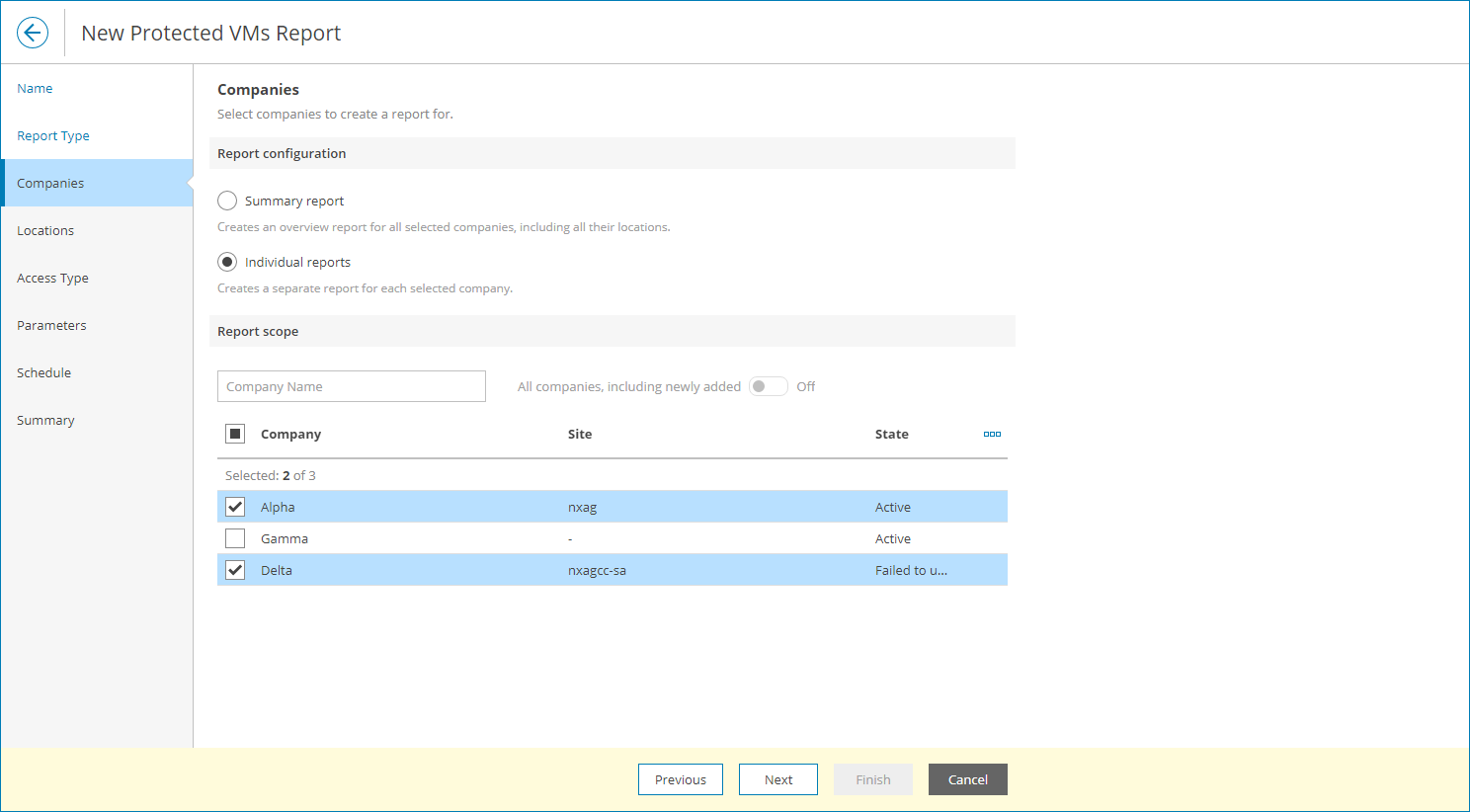Click the Off label beside the toggle
Screen dimensions: 1470x812
tap(806, 386)
